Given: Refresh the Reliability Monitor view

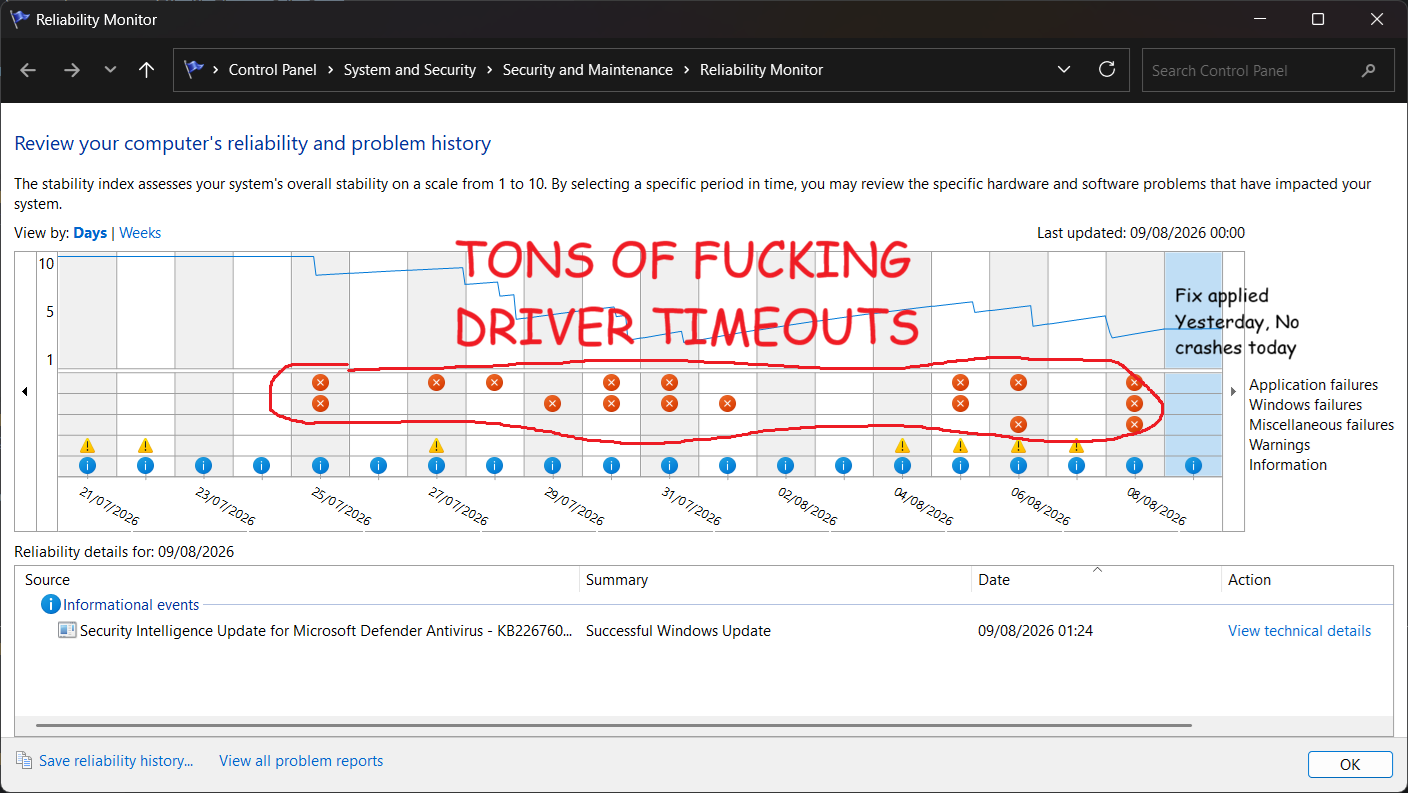Looking at the screenshot, I should (1107, 70).
